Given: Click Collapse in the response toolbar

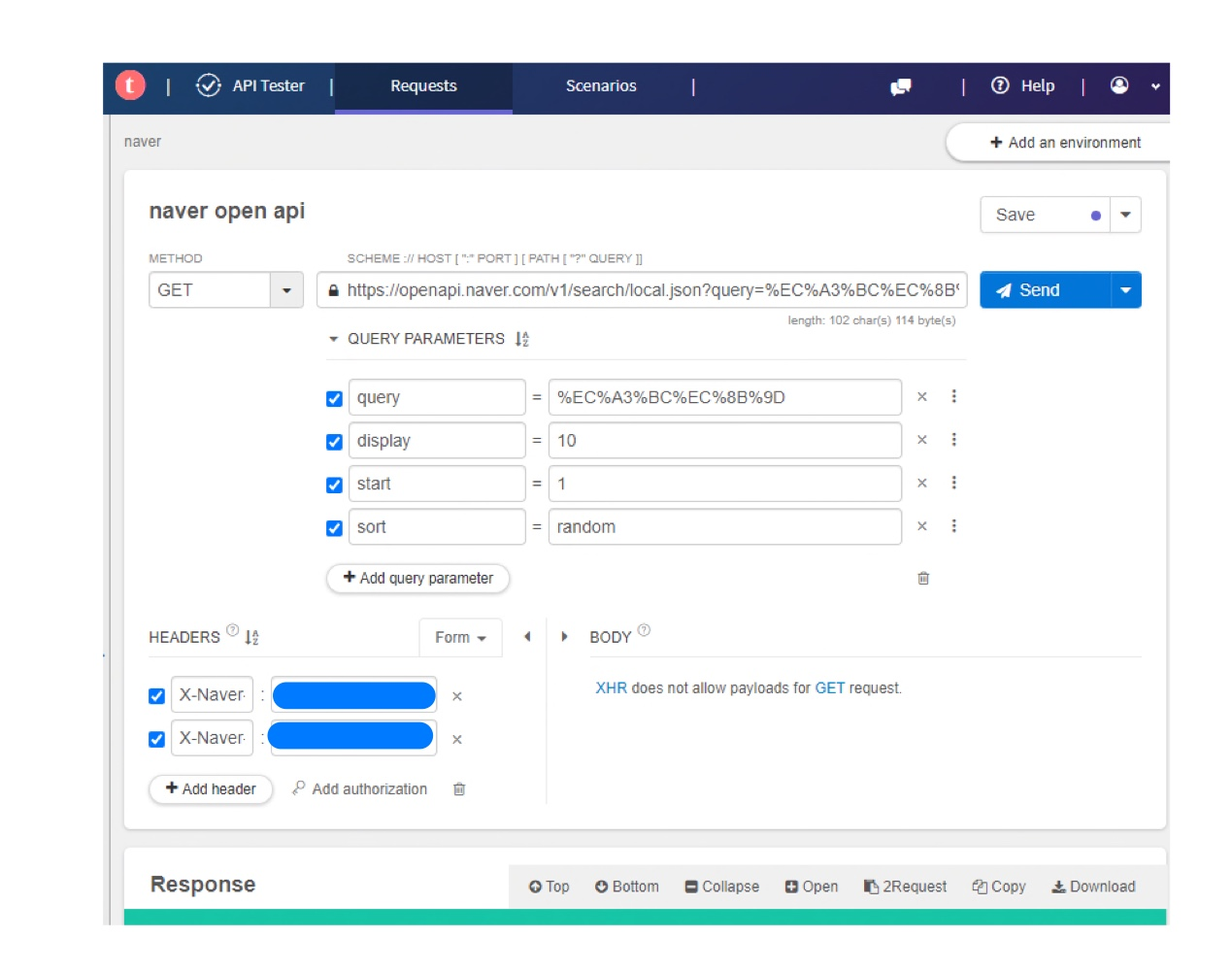Looking at the screenshot, I should coord(722,887).
